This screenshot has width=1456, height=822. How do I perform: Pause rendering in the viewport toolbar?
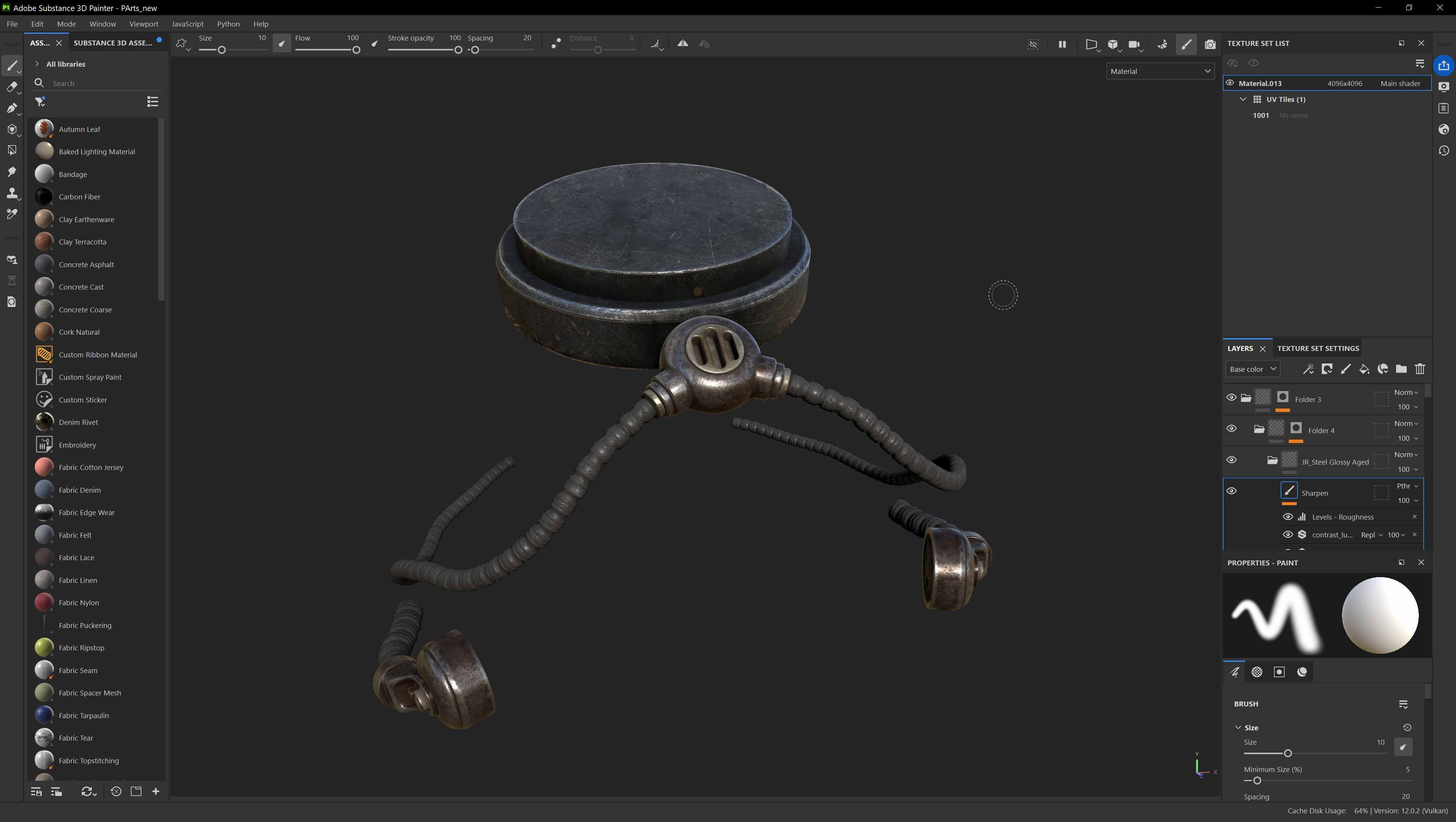point(1062,44)
